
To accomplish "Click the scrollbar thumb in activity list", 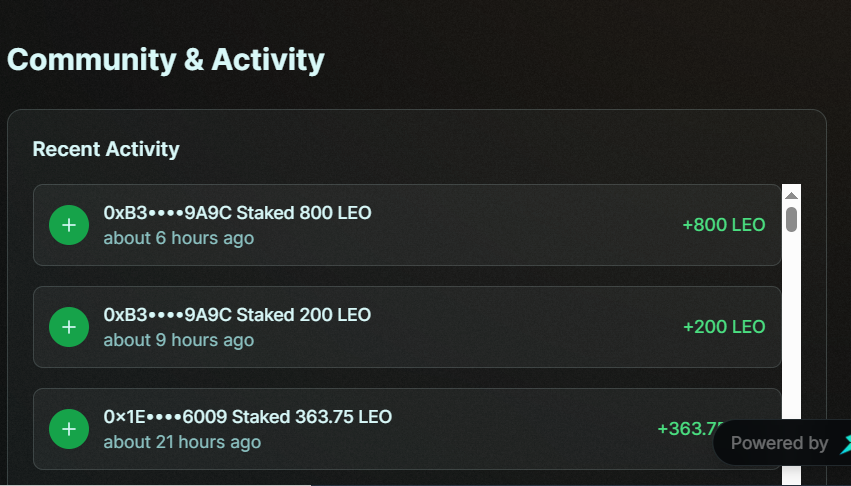I will (x=791, y=219).
